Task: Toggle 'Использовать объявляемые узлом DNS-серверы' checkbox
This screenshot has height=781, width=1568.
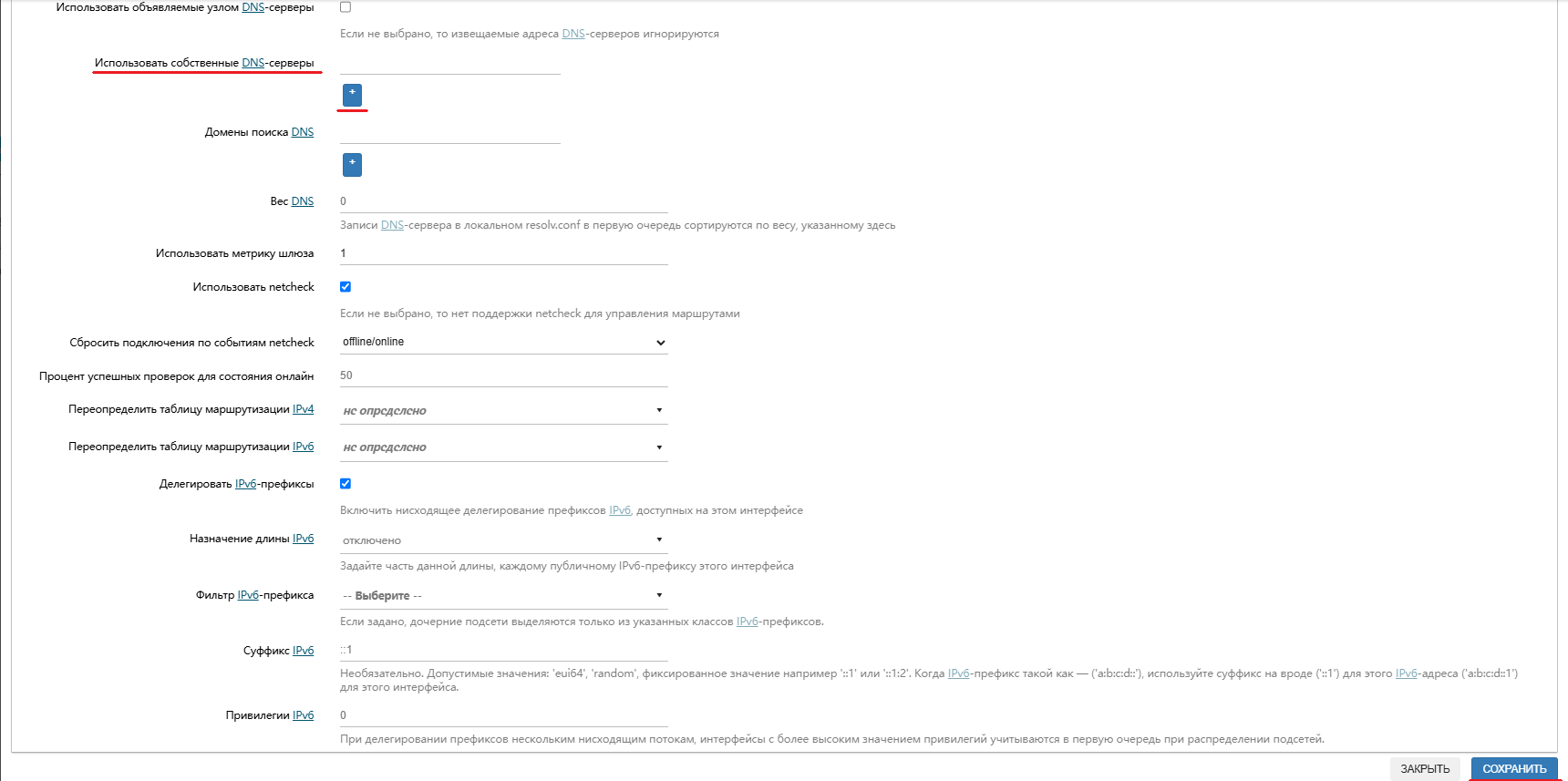Action: 346,7
